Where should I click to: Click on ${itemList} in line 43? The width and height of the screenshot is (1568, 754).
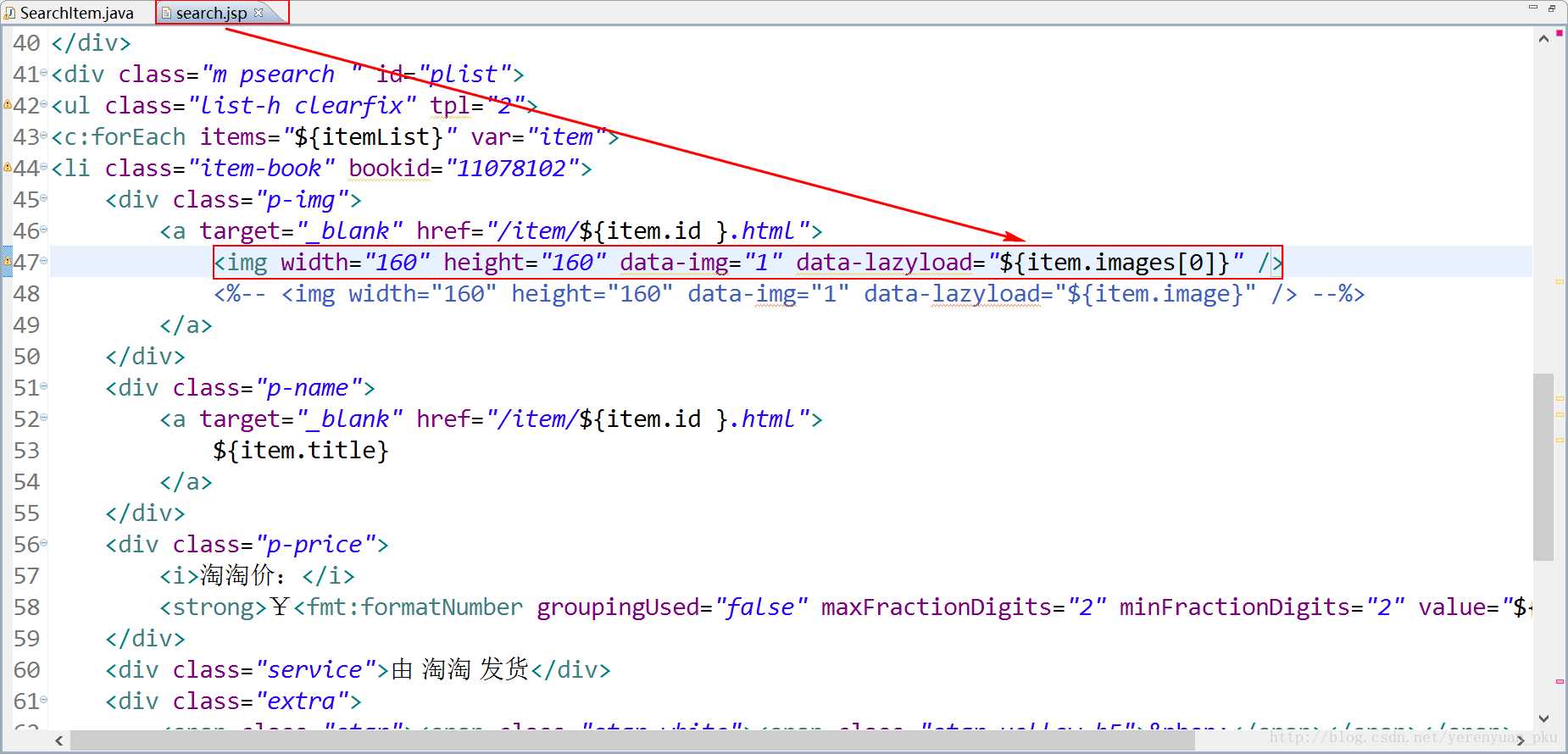(369, 136)
